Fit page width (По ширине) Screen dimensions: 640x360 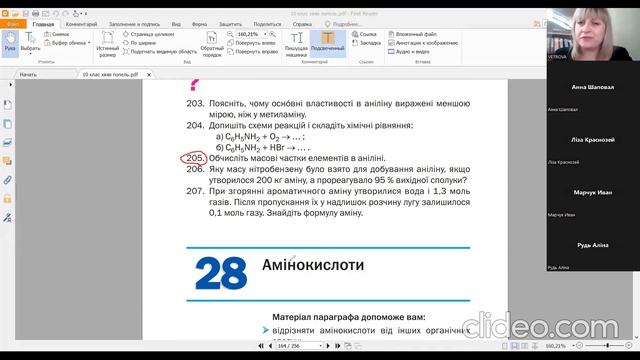pyautogui.click(x=139, y=43)
